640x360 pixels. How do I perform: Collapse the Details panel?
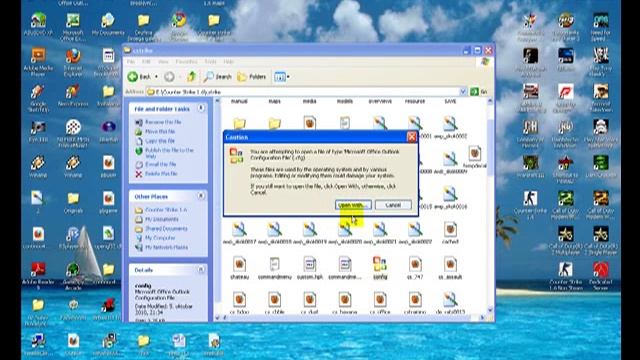click(201, 269)
